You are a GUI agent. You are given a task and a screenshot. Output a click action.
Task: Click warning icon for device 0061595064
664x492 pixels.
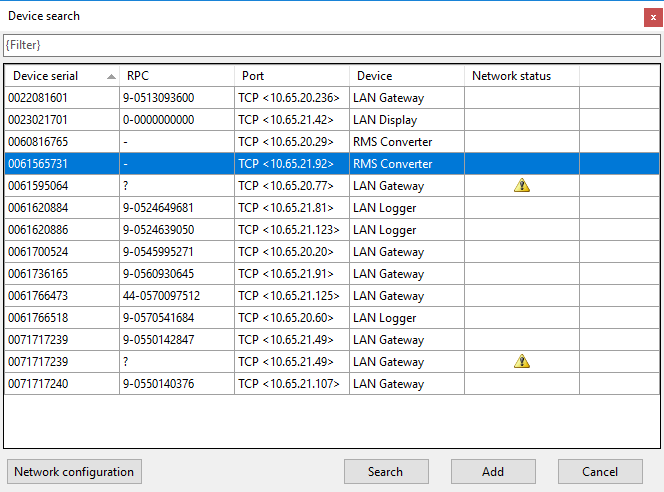pyautogui.click(x=522, y=185)
